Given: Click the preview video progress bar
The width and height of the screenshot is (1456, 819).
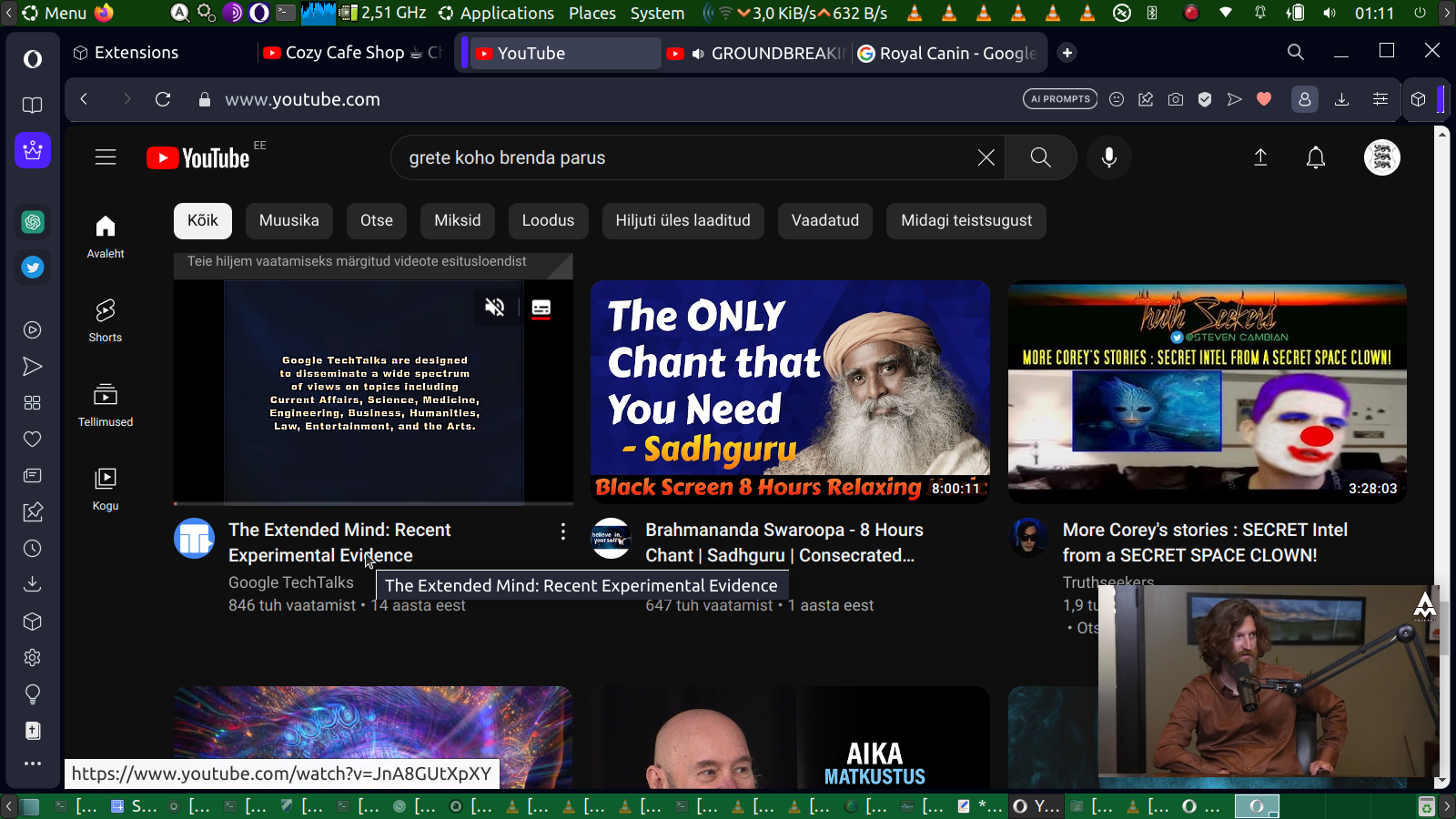Looking at the screenshot, I should 373,502.
